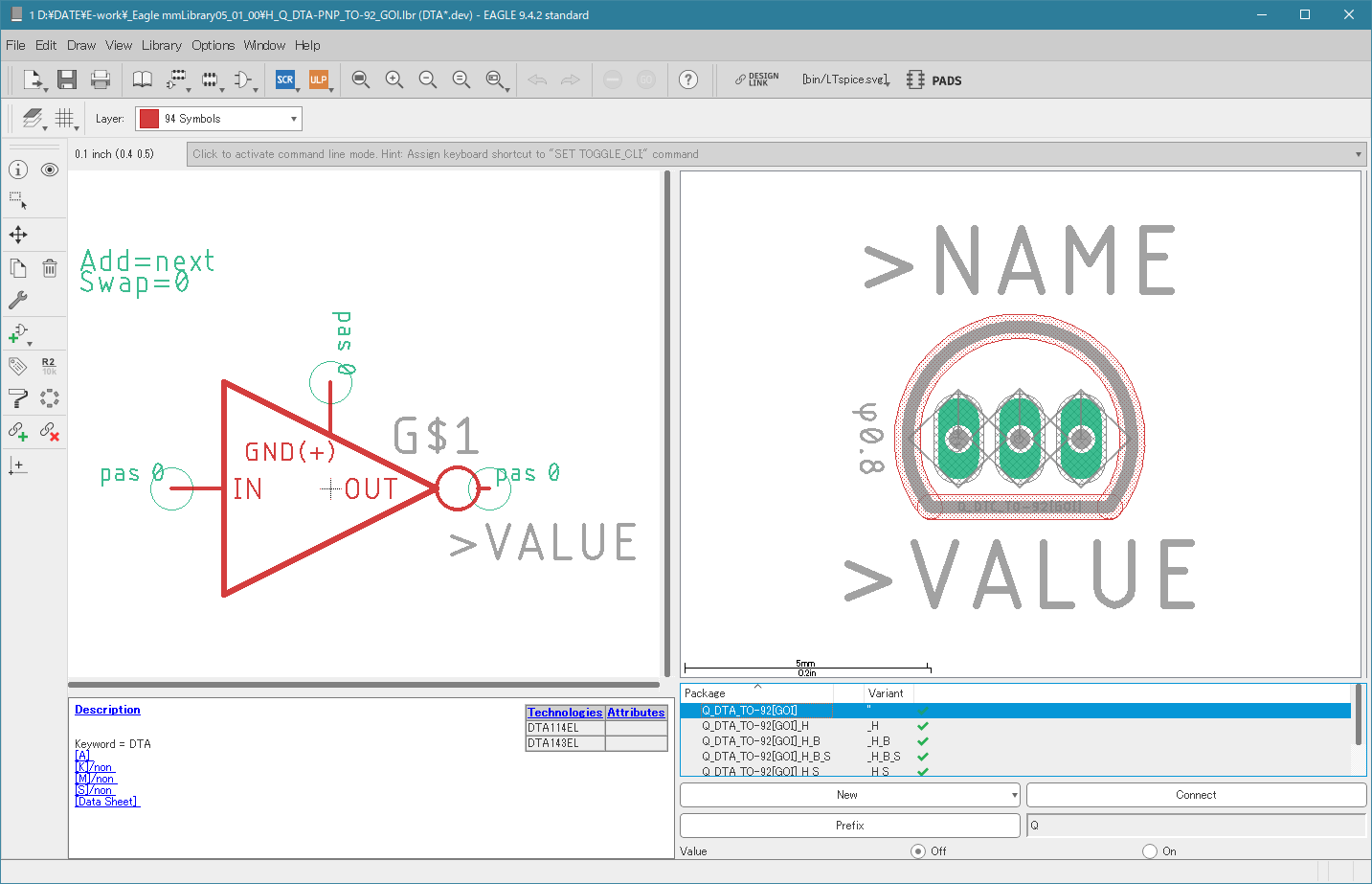Toggle the Show eye tool
Screen dimensions: 1372x884
click(50, 170)
